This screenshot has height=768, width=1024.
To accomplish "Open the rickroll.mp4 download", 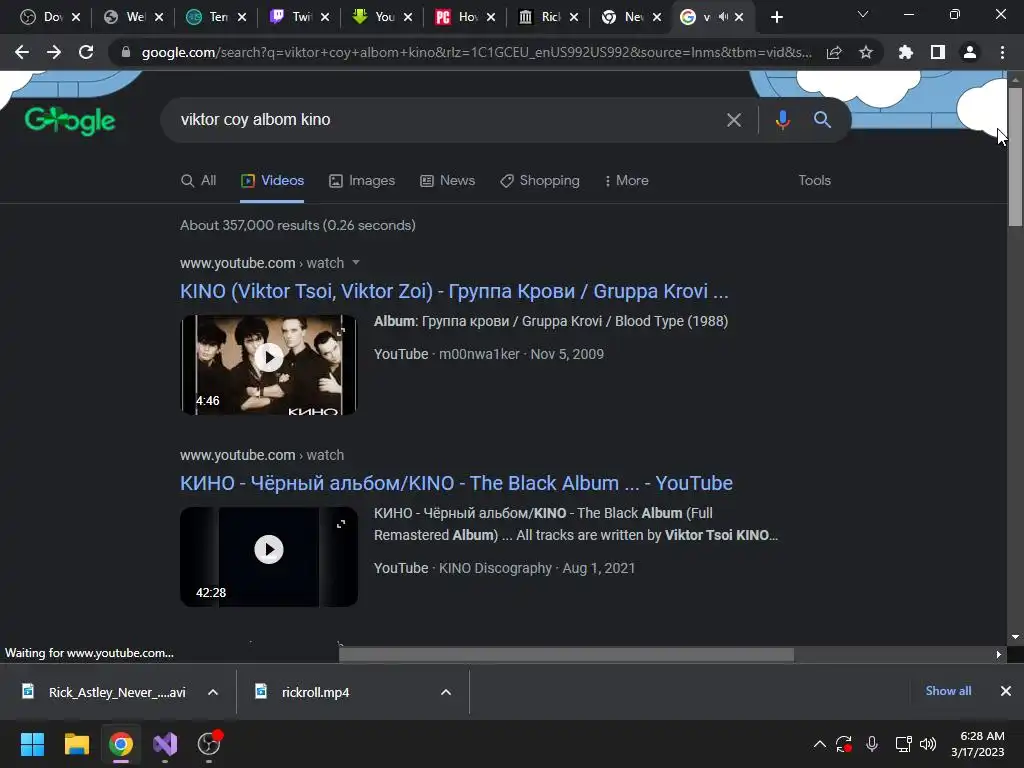I will tap(304, 692).
